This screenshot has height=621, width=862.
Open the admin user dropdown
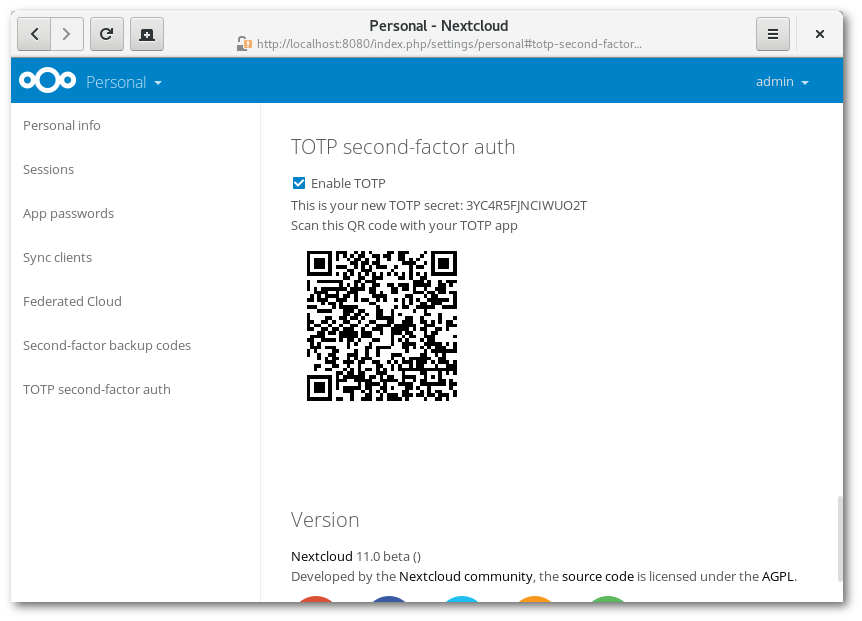[782, 81]
